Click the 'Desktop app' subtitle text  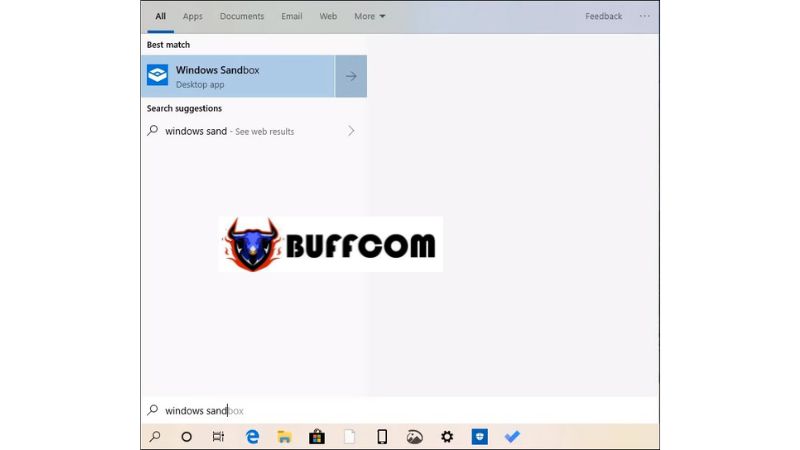pyautogui.click(x=200, y=85)
